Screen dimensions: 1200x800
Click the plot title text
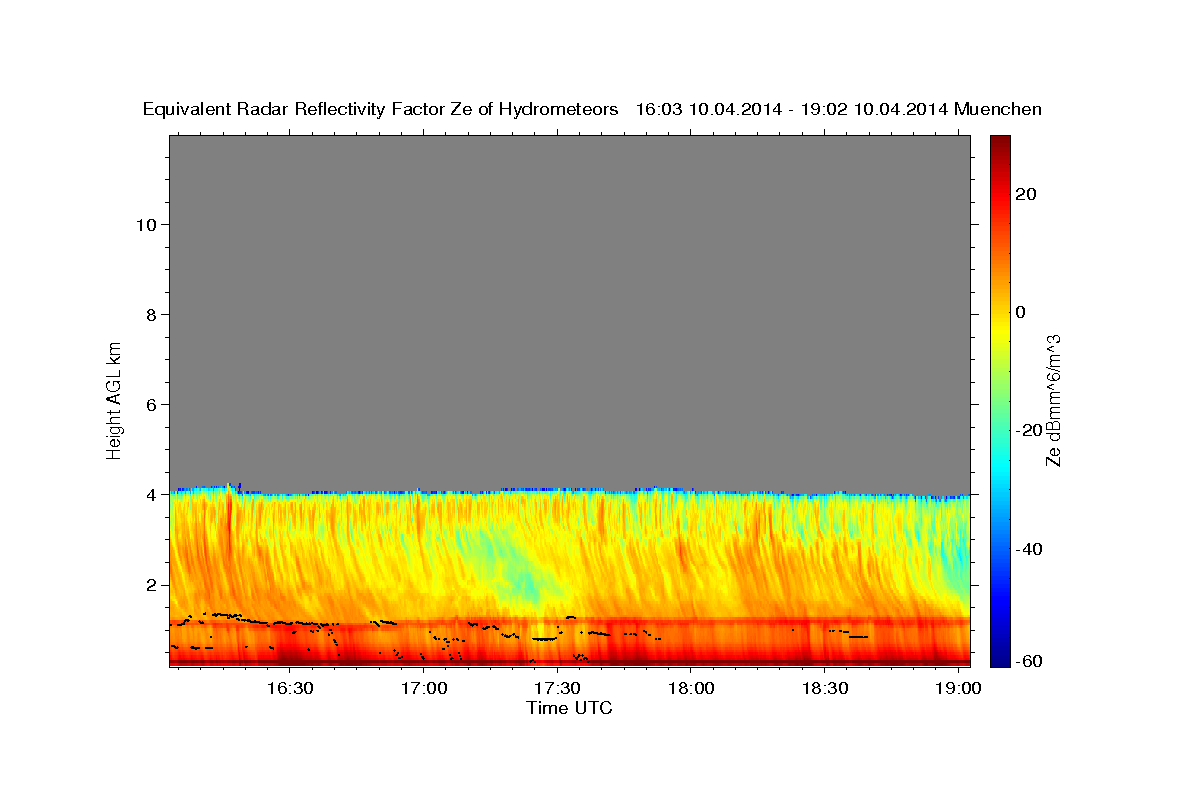pyautogui.click(x=593, y=109)
